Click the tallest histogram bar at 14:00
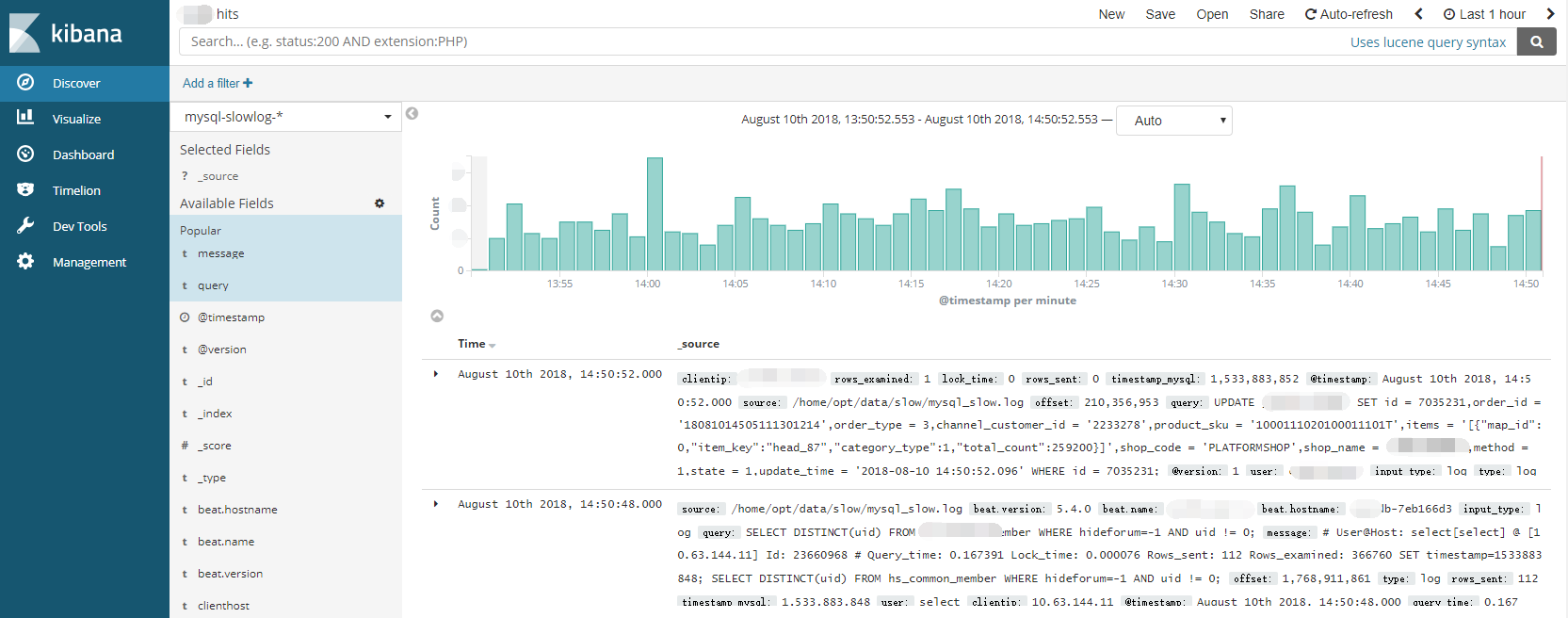Image resolution: width=1568 pixels, height=618 pixels. 655,214
